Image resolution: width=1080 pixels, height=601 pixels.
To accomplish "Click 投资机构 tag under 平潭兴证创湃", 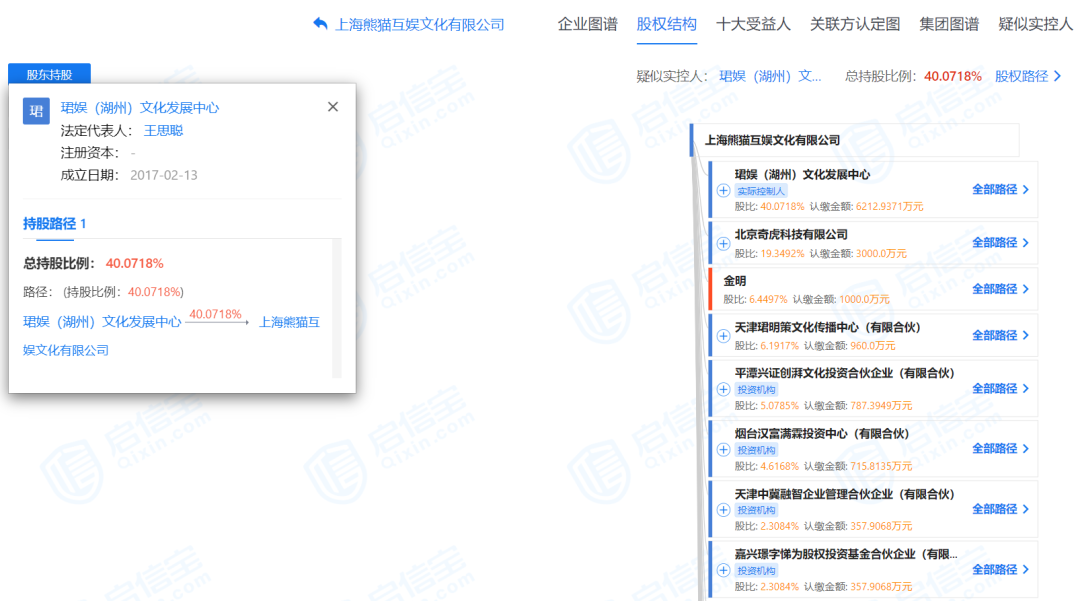I will coord(756,389).
